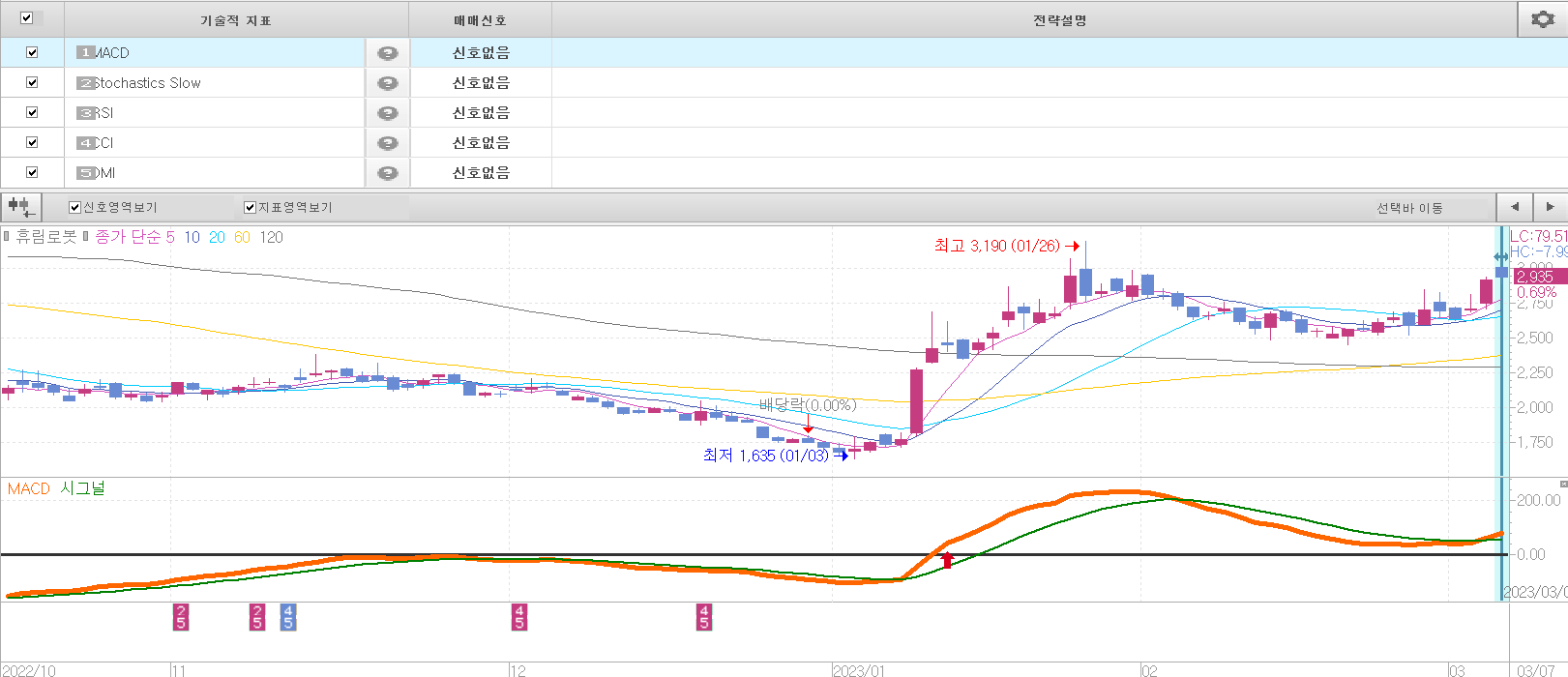Click the pink 2/5 marker beside blue marker
This screenshot has height=677, width=1568.
(257, 617)
